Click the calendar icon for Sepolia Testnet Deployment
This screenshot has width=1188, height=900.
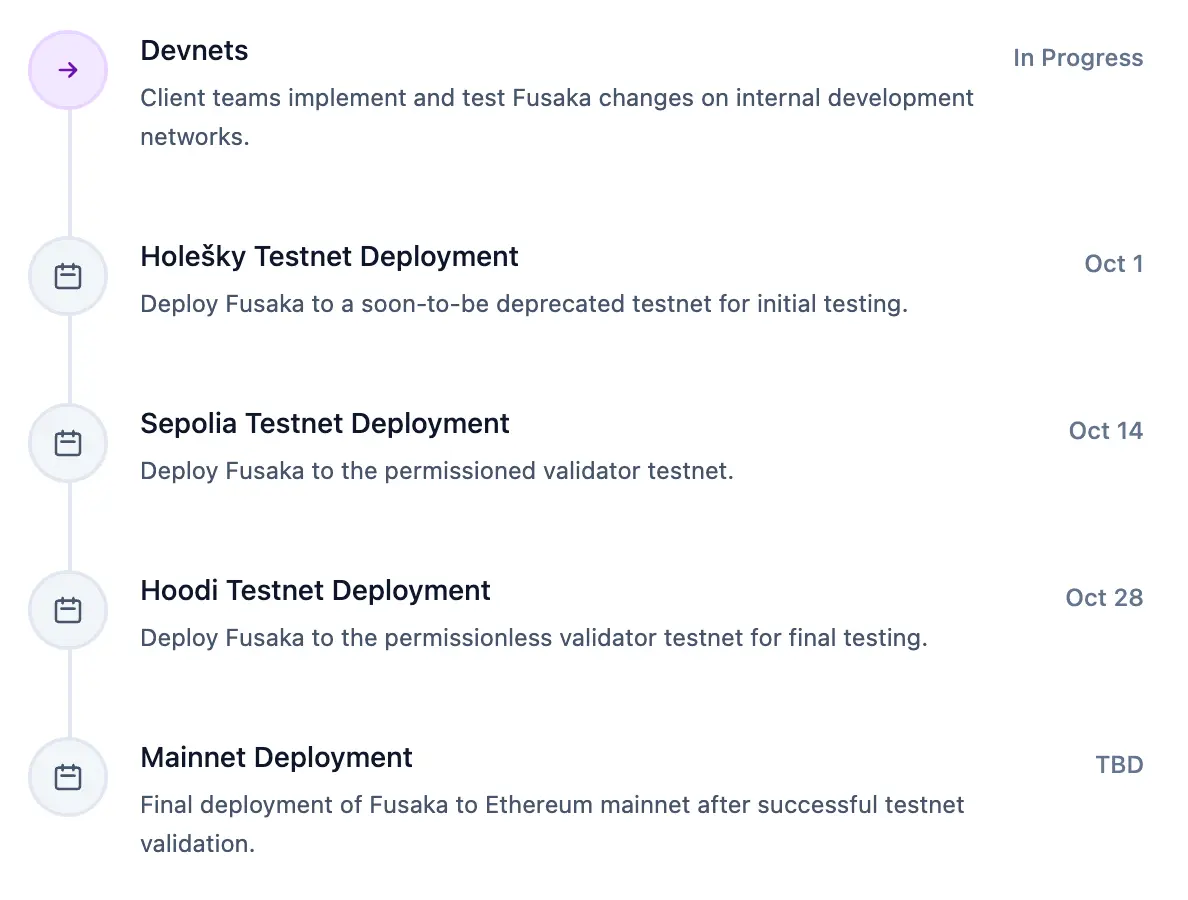68,443
